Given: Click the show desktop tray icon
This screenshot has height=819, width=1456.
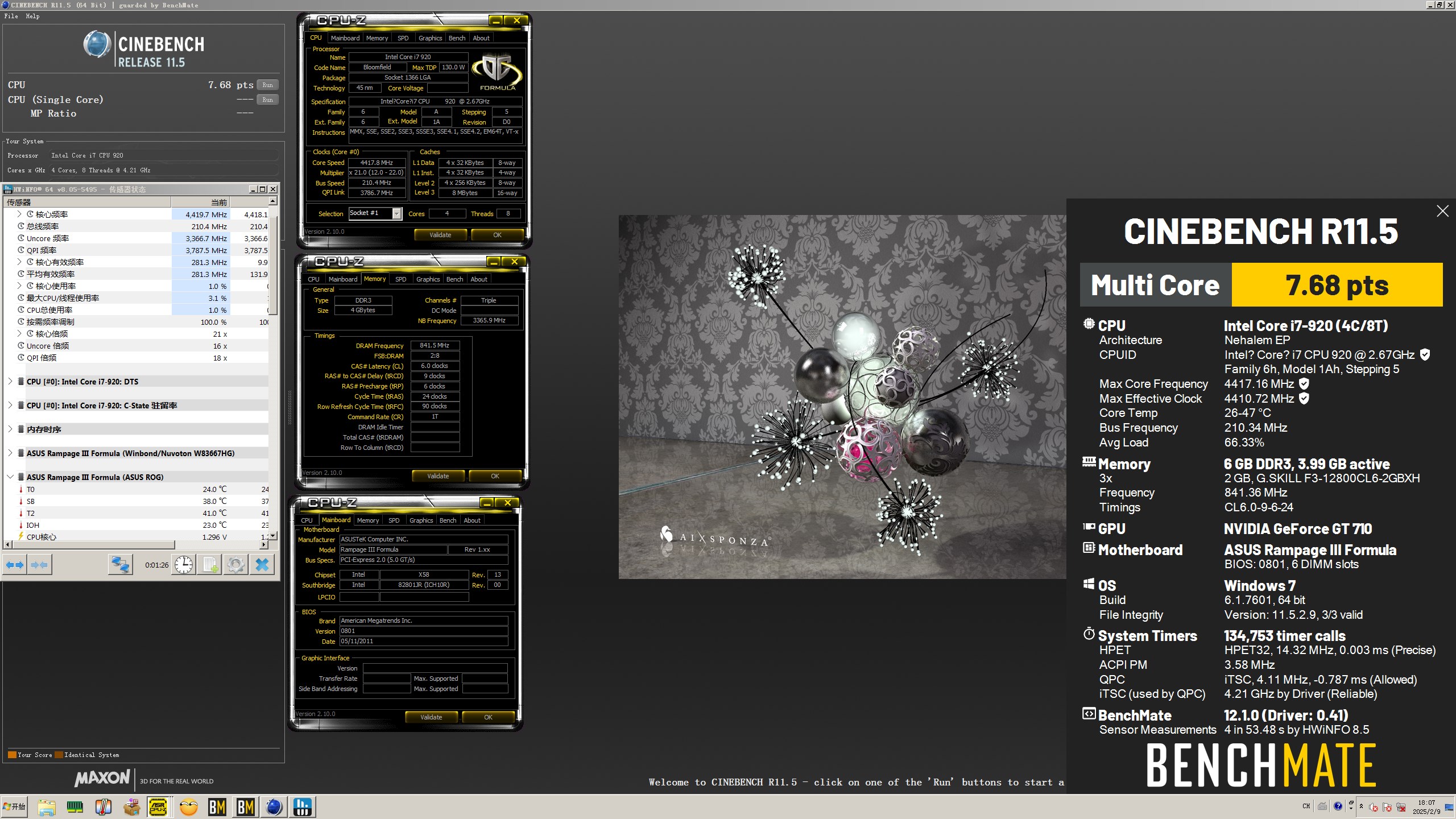Looking at the screenshot, I should (1449, 807).
